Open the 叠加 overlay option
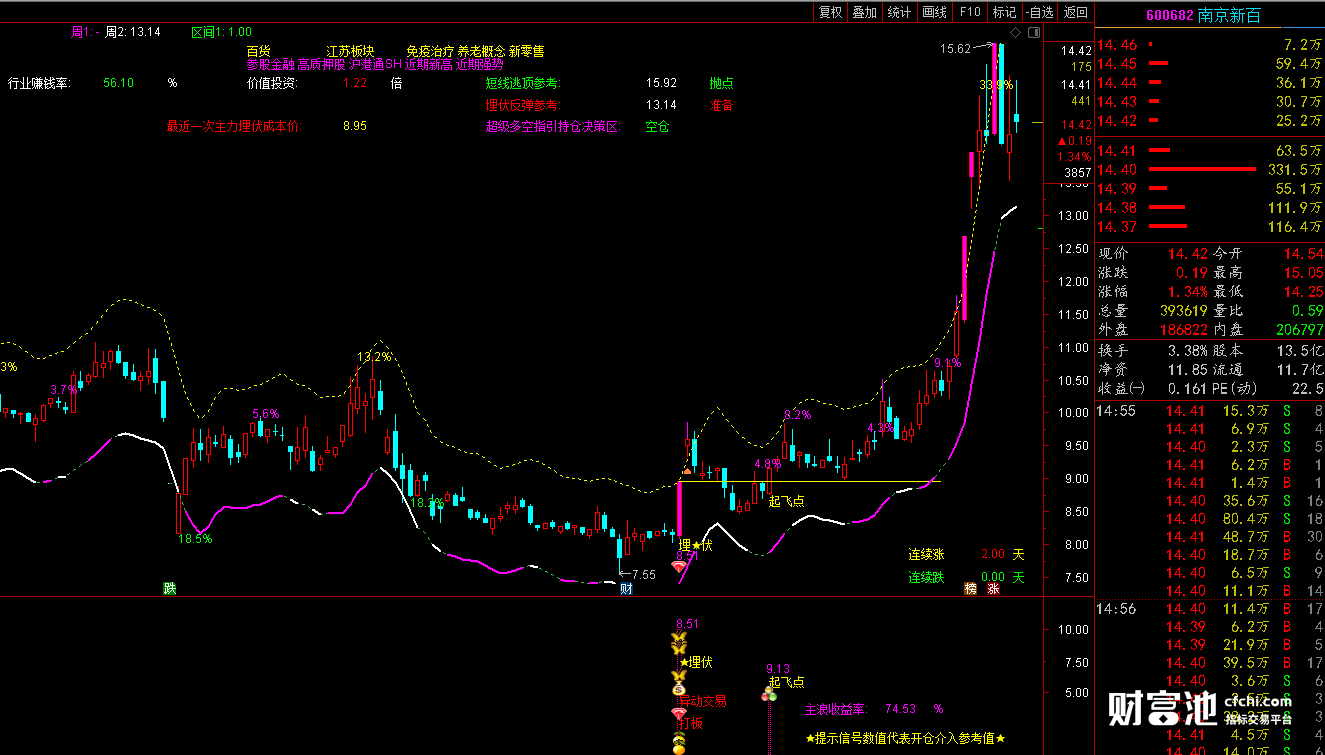Screen dimensions: 1325x755 tap(864, 12)
